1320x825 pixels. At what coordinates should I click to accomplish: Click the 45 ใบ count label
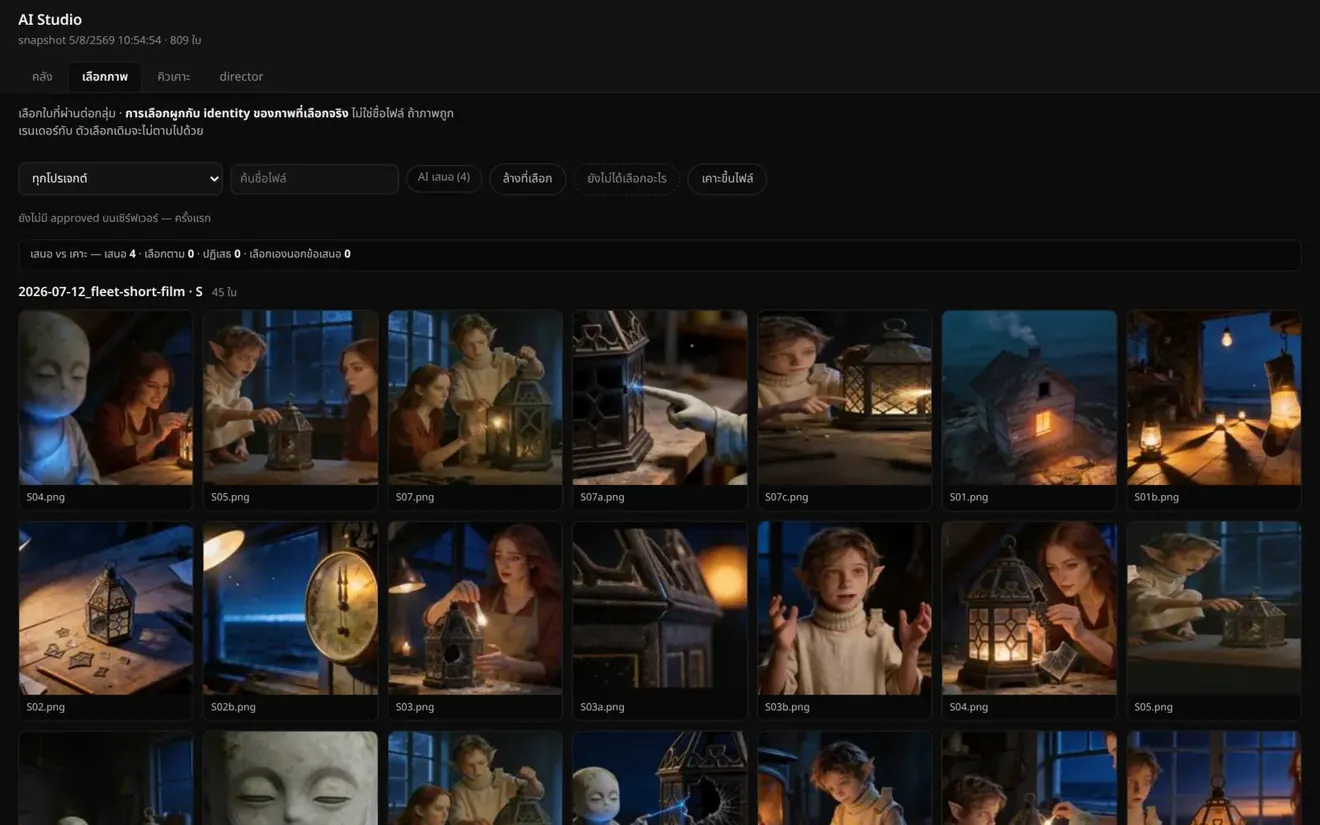(224, 292)
